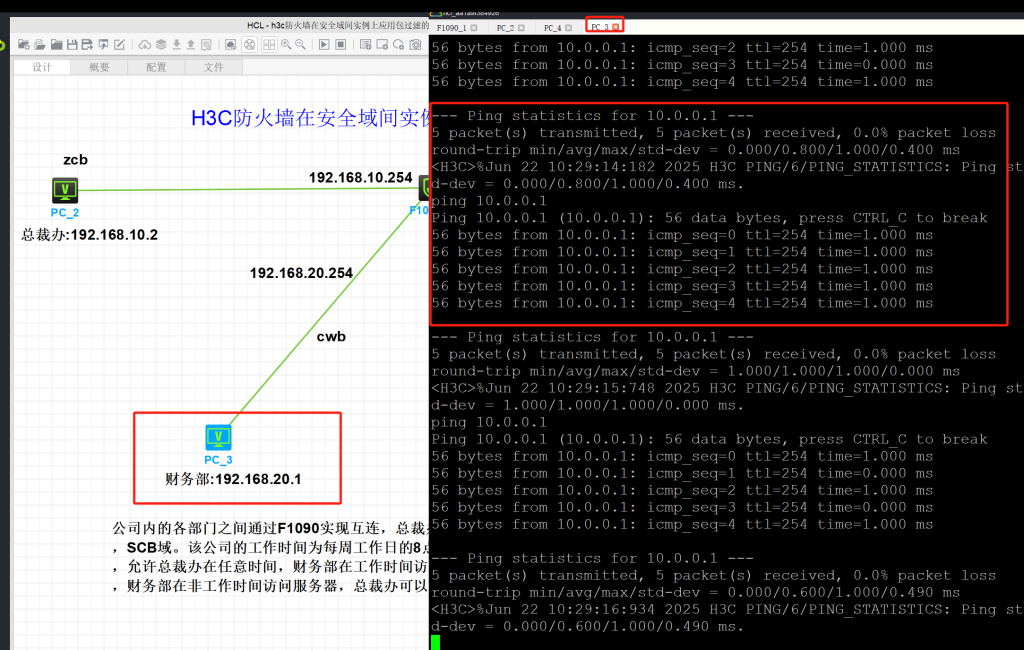Click the add ellipse shape icon
This screenshot has height=650, width=1024.
coord(398,44)
